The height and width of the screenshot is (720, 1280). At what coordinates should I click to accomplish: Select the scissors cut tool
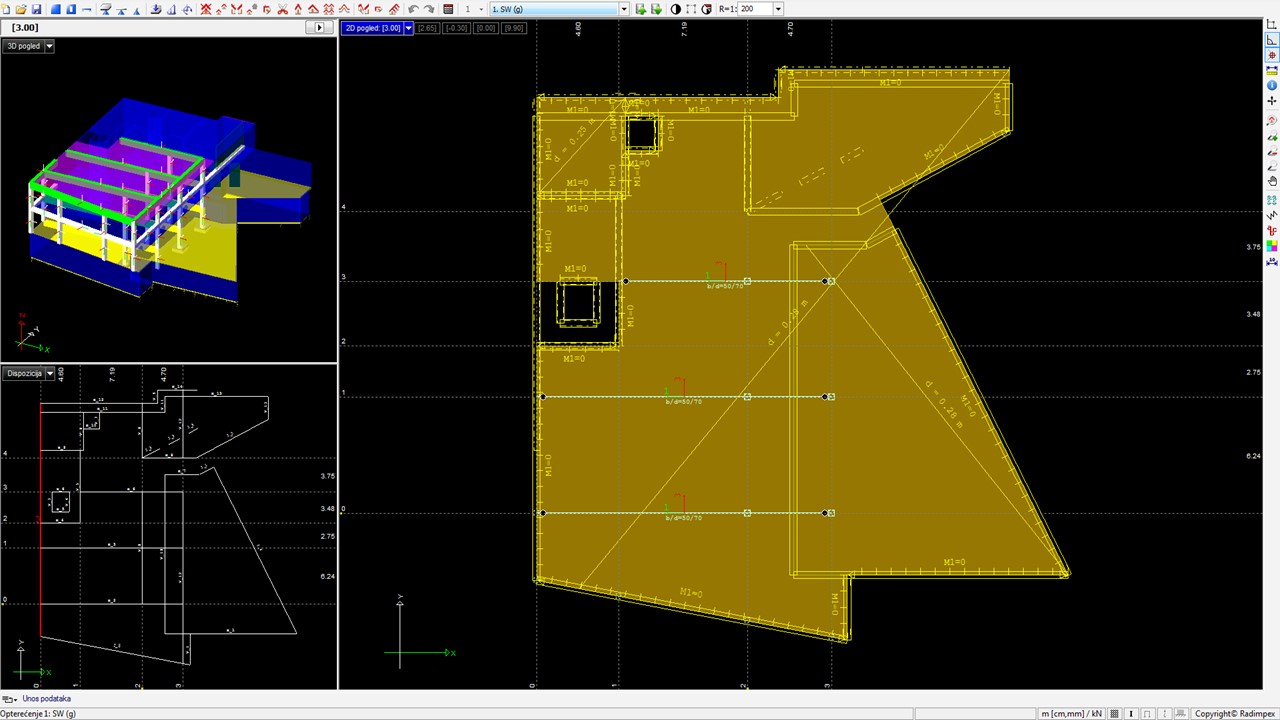(284, 9)
